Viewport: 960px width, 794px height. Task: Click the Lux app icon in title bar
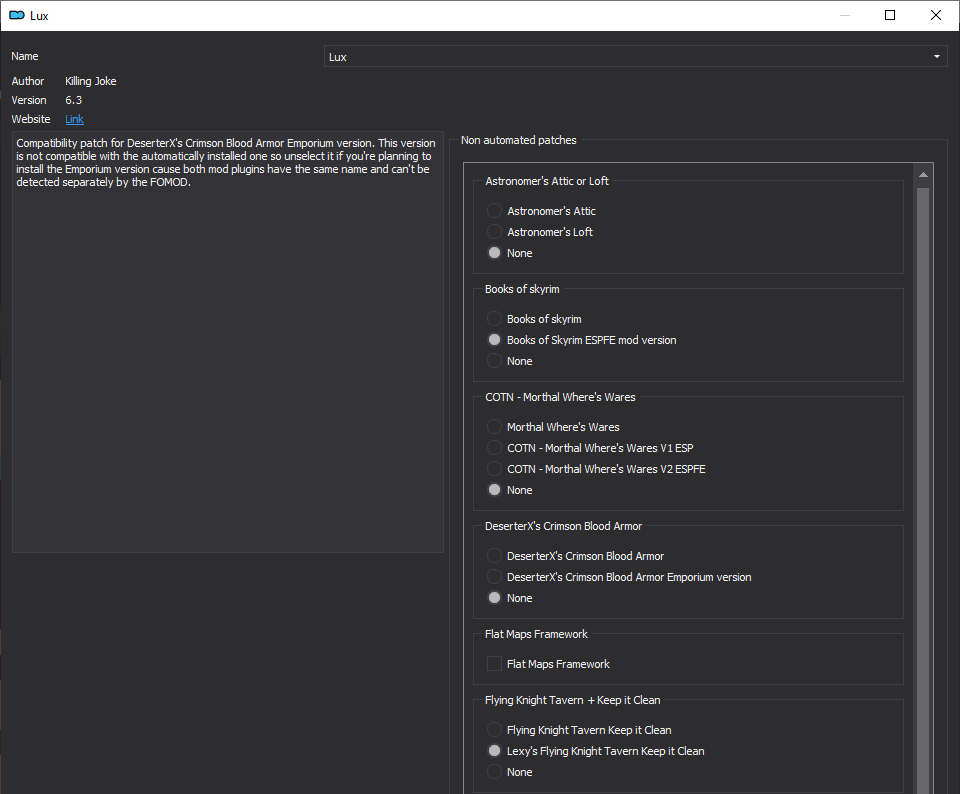coord(17,15)
